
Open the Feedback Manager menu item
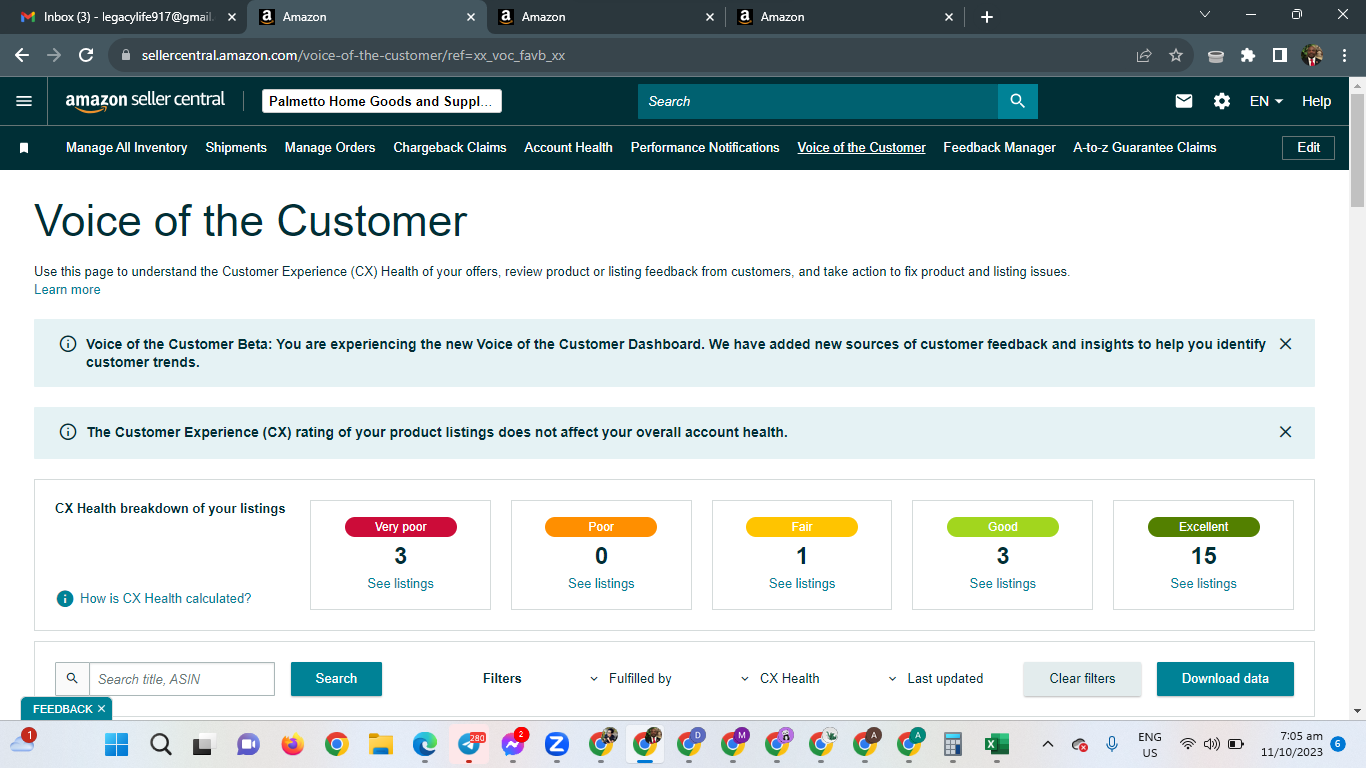click(x=999, y=147)
